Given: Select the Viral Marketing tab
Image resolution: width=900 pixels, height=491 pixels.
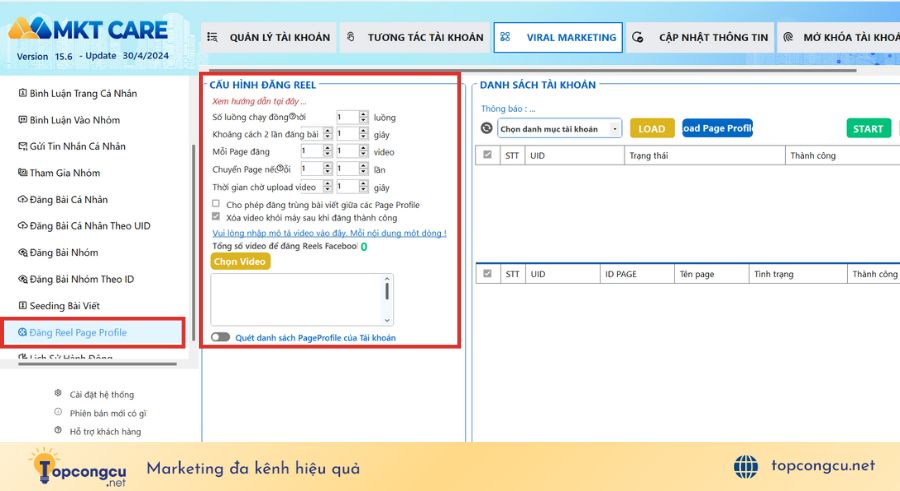Looking at the screenshot, I should click(558, 37).
